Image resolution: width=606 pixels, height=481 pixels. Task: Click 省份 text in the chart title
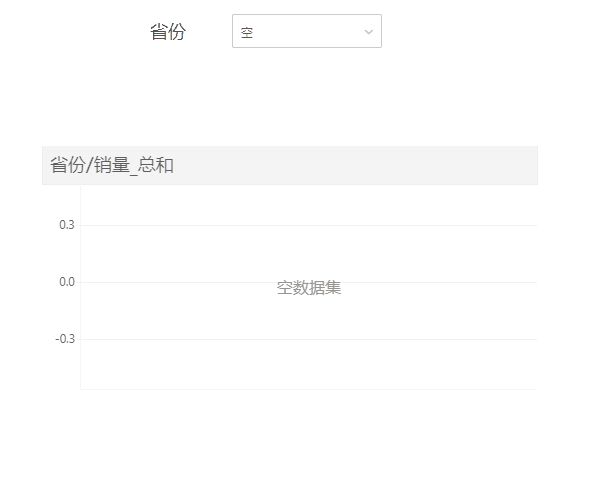[x=67, y=166]
